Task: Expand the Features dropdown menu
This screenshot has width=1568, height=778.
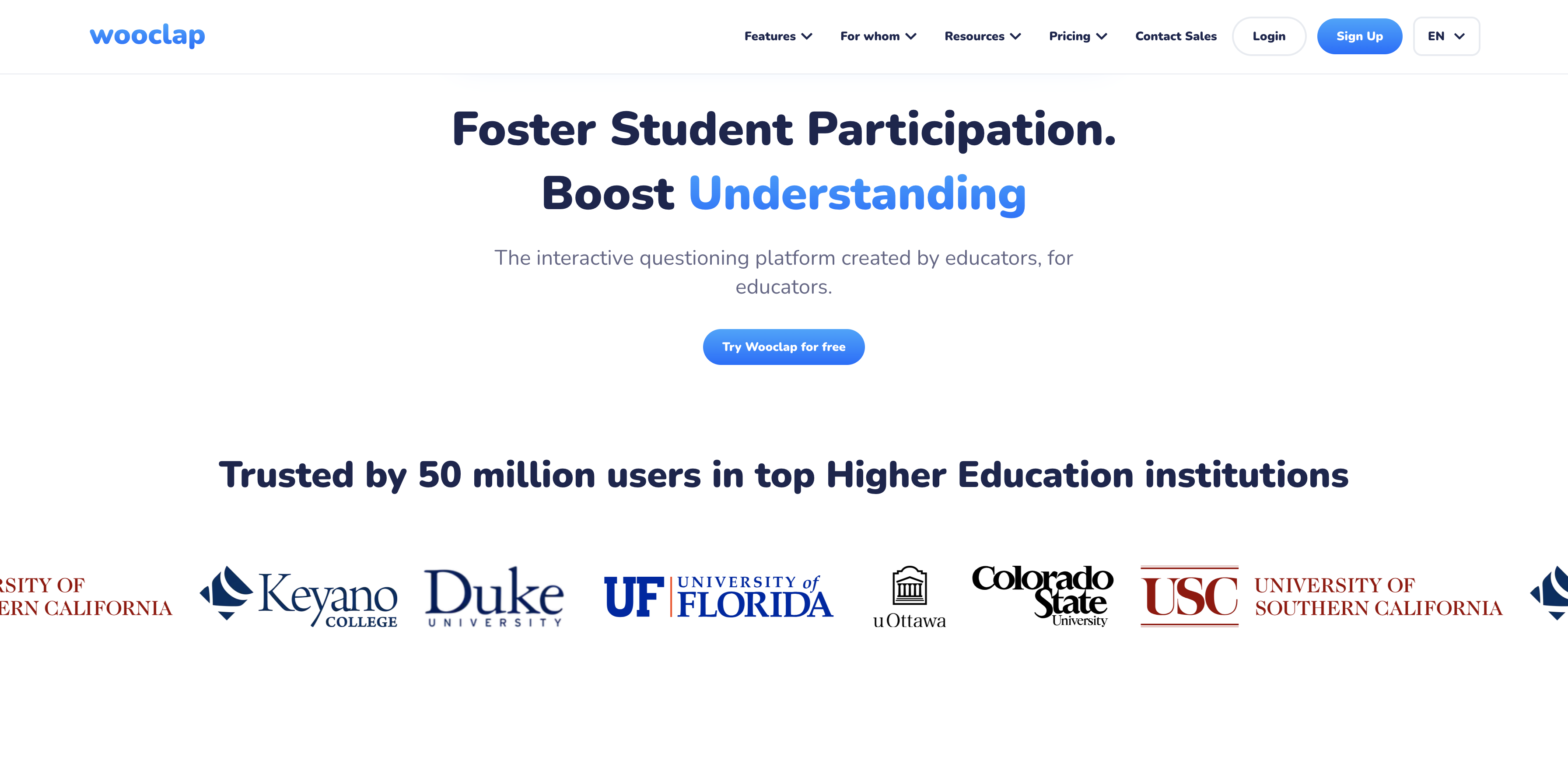Action: click(x=777, y=36)
